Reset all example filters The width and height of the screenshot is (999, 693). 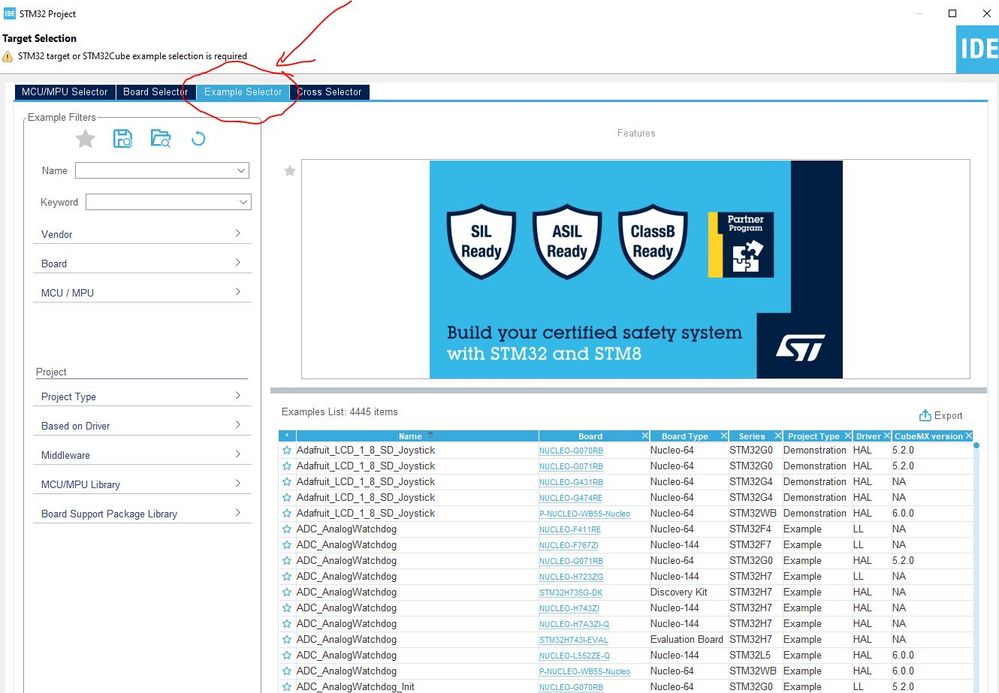point(198,138)
